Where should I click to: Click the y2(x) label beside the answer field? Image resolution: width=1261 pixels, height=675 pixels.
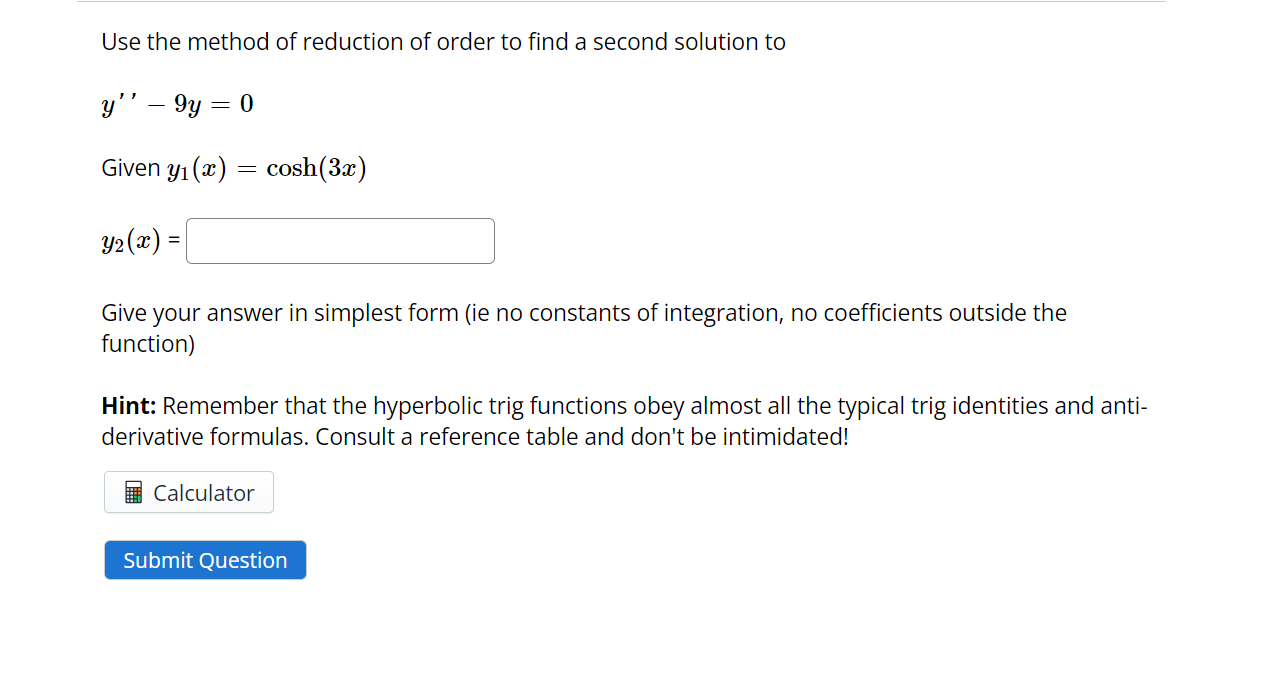tap(130, 240)
